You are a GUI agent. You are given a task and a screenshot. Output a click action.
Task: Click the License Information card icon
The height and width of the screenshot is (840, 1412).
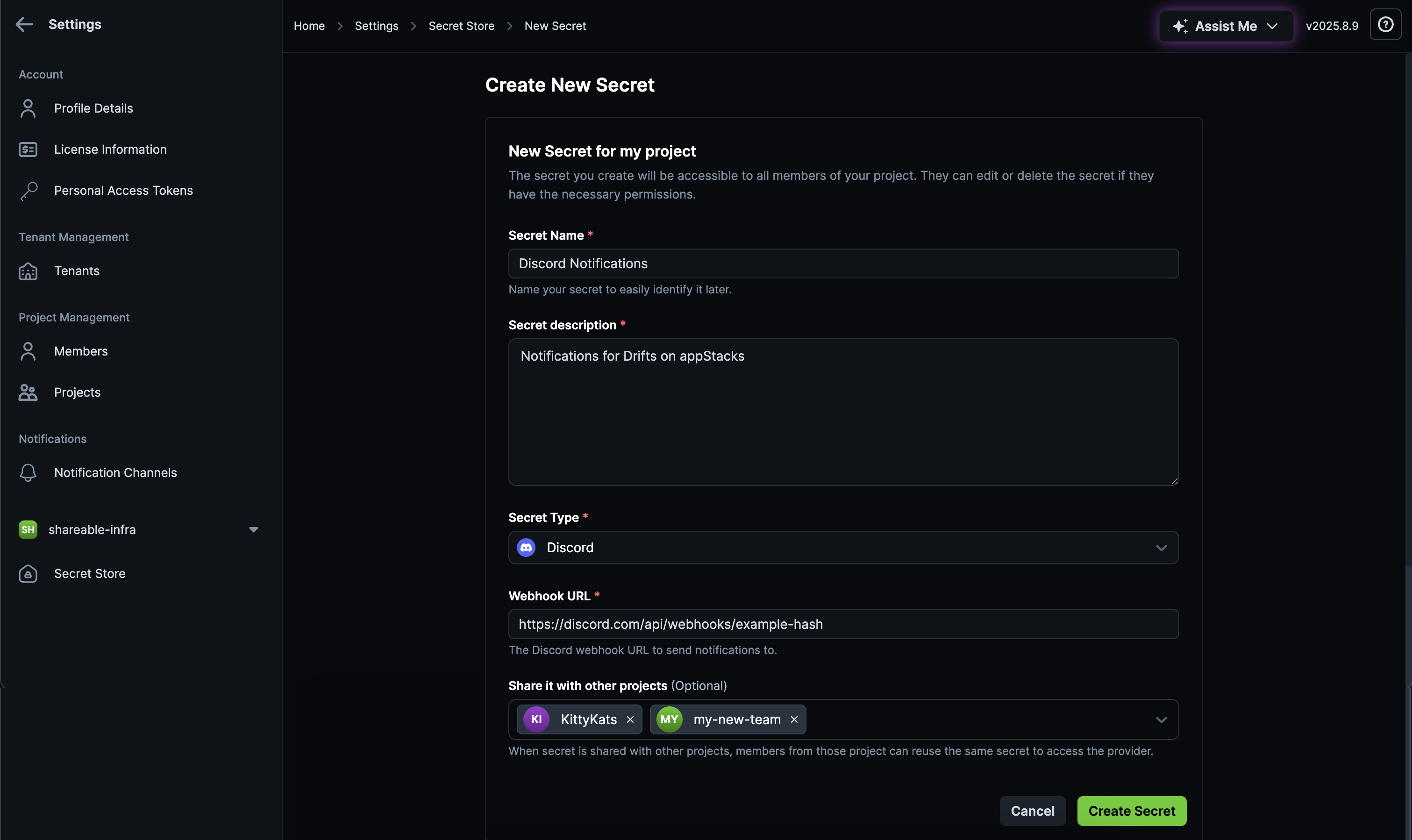point(28,149)
